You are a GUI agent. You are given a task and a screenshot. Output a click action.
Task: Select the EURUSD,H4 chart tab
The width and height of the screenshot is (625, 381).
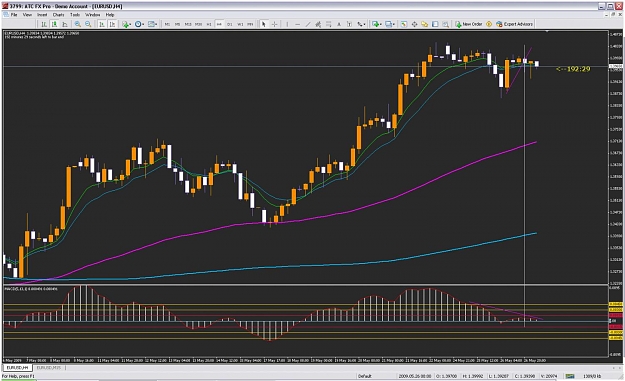click(x=17, y=367)
